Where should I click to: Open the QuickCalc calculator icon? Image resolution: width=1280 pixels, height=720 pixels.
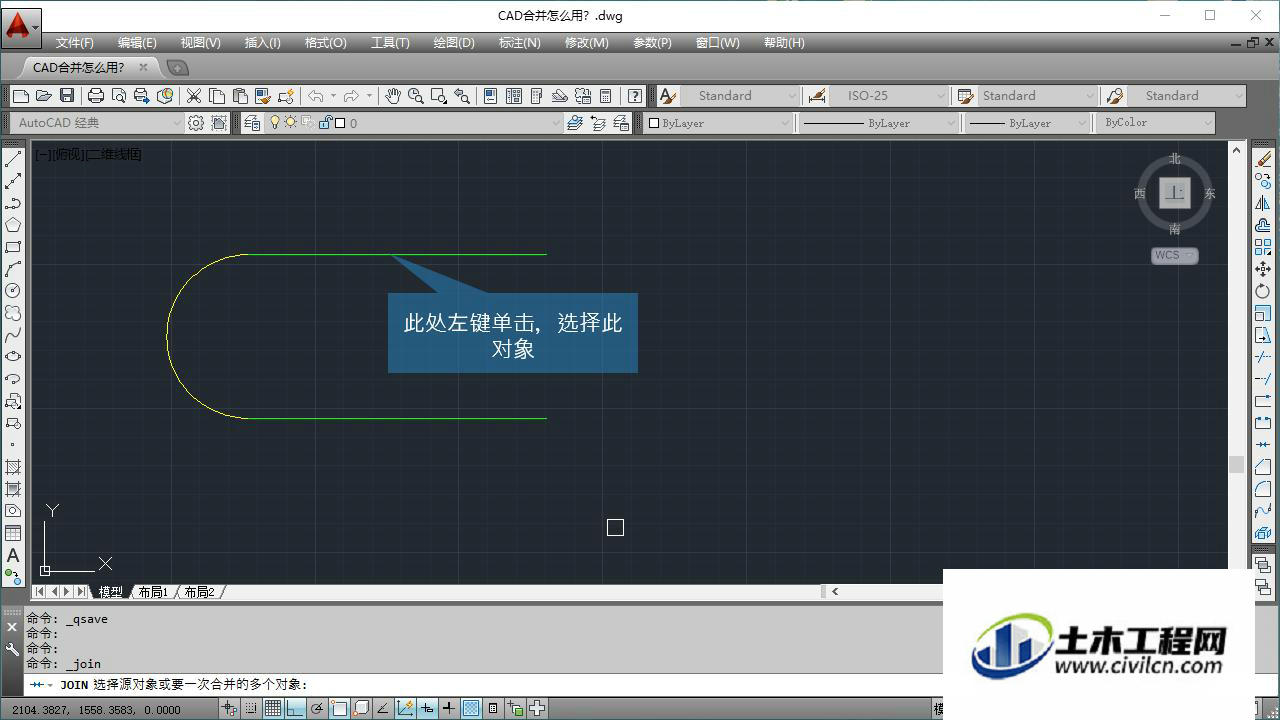pos(606,96)
